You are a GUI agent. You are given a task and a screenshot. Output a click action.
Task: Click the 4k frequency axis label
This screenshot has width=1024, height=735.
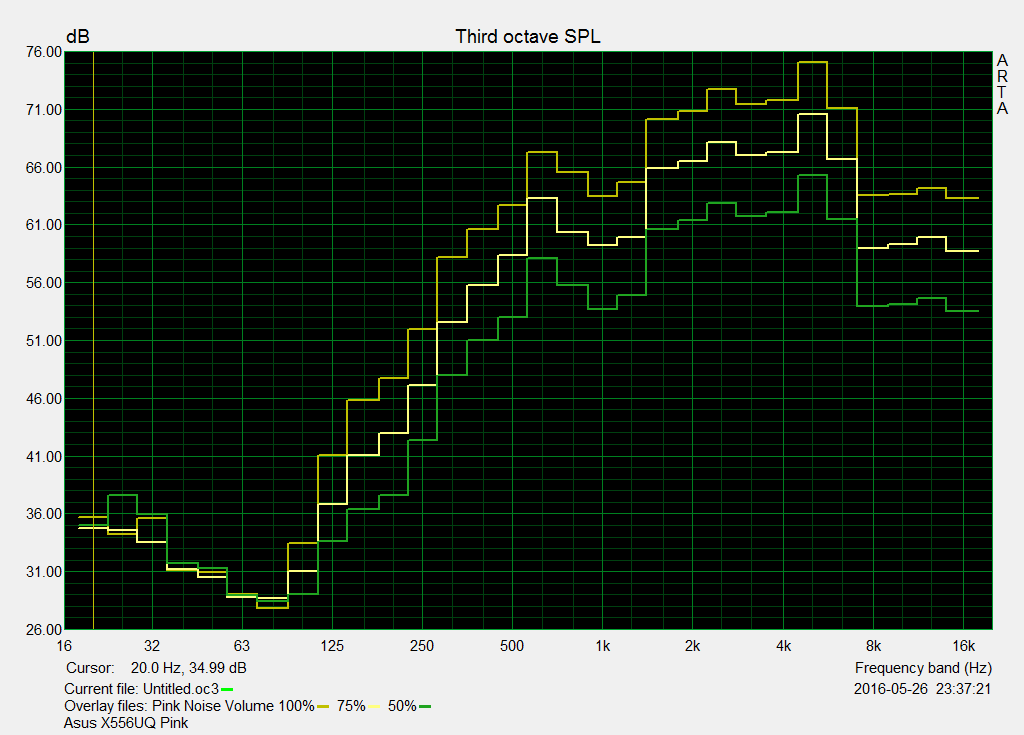click(783, 646)
